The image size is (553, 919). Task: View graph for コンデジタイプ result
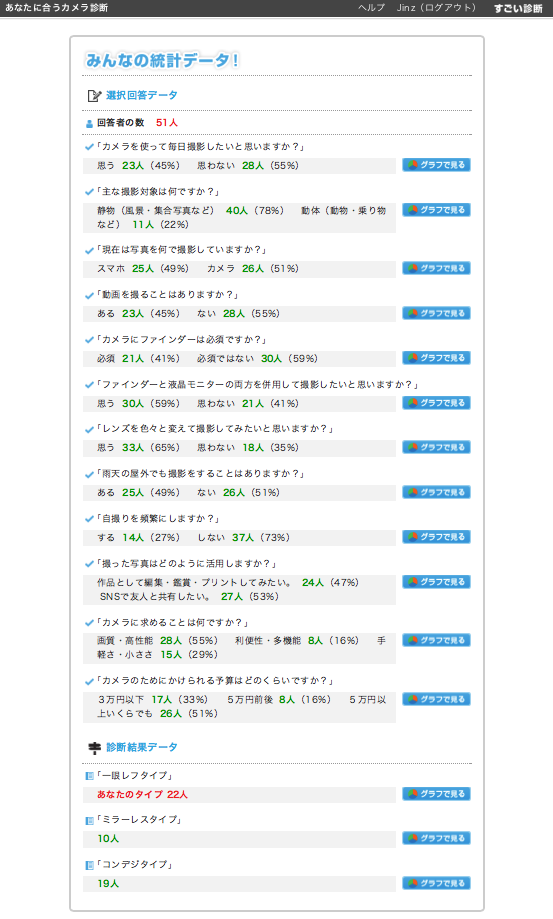click(436, 883)
